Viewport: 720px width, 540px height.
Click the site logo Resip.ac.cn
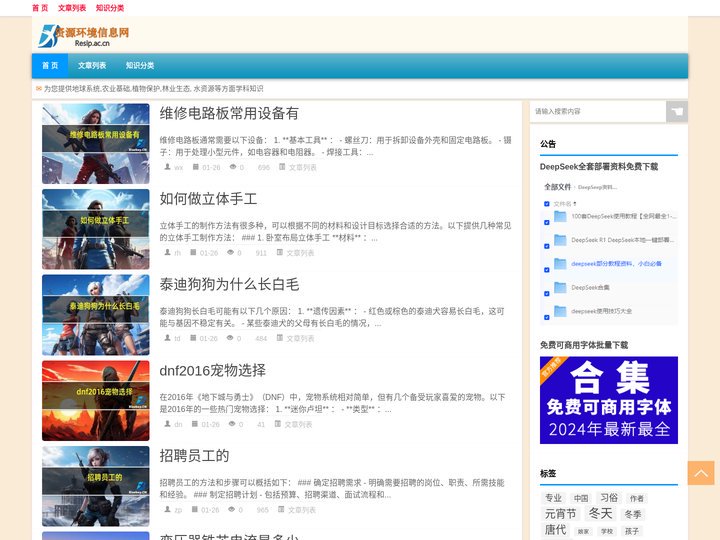[84, 36]
